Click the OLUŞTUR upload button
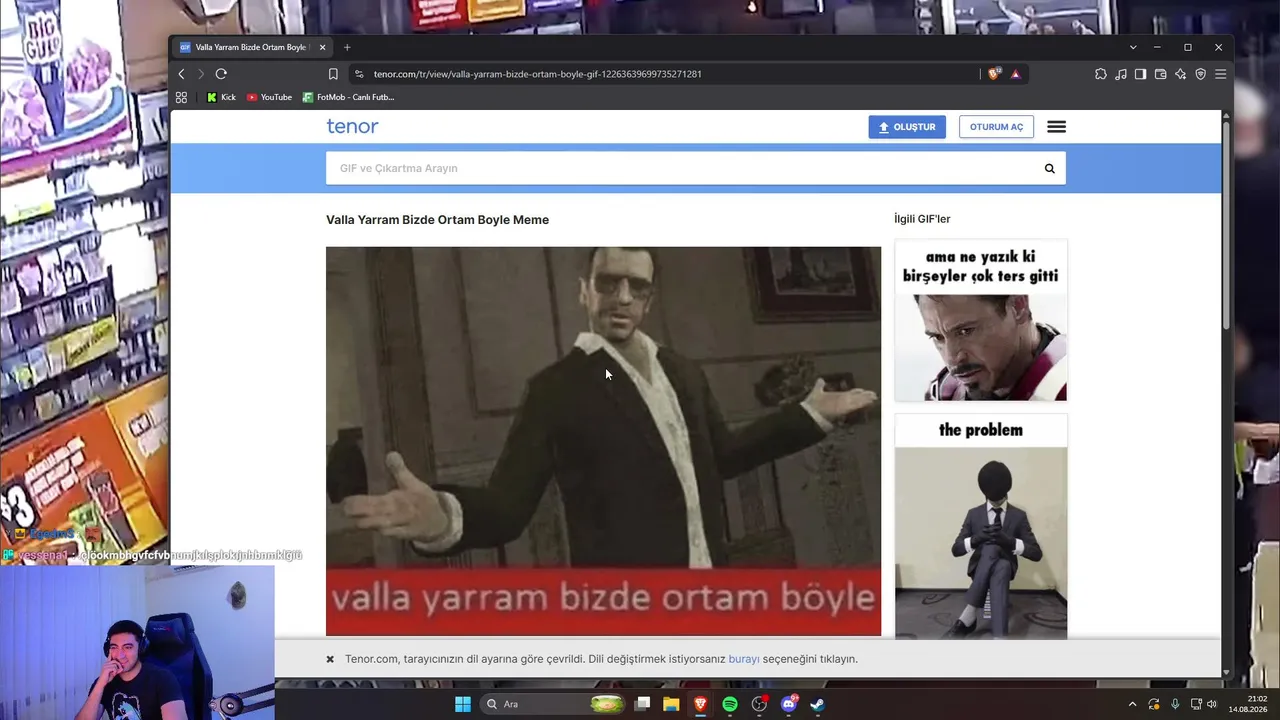The height and width of the screenshot is (720, 1280). 907,127
